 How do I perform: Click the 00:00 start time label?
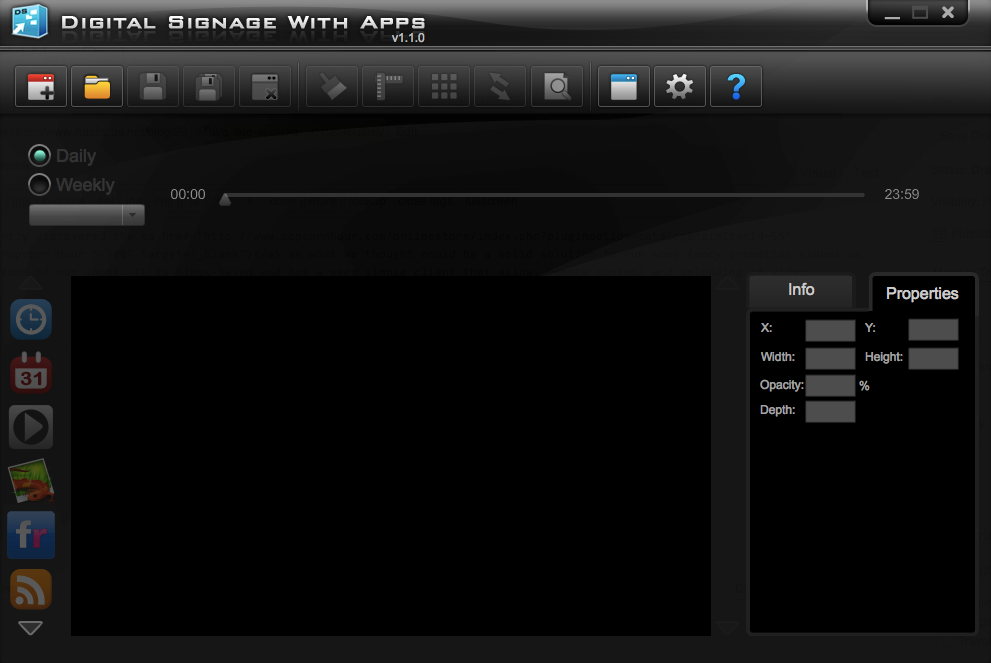(188, 195)
